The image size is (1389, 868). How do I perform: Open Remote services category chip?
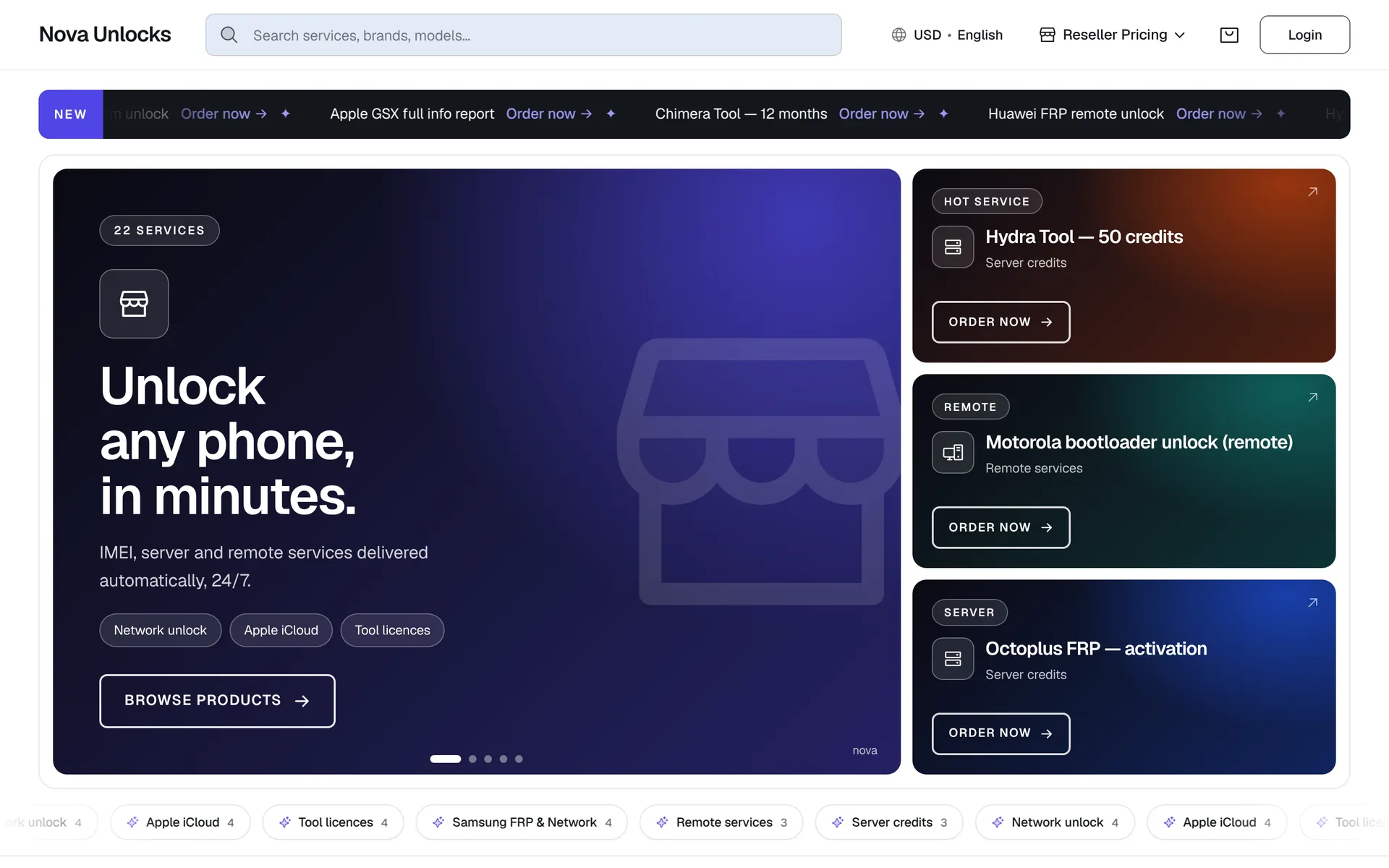coord(721,822)
